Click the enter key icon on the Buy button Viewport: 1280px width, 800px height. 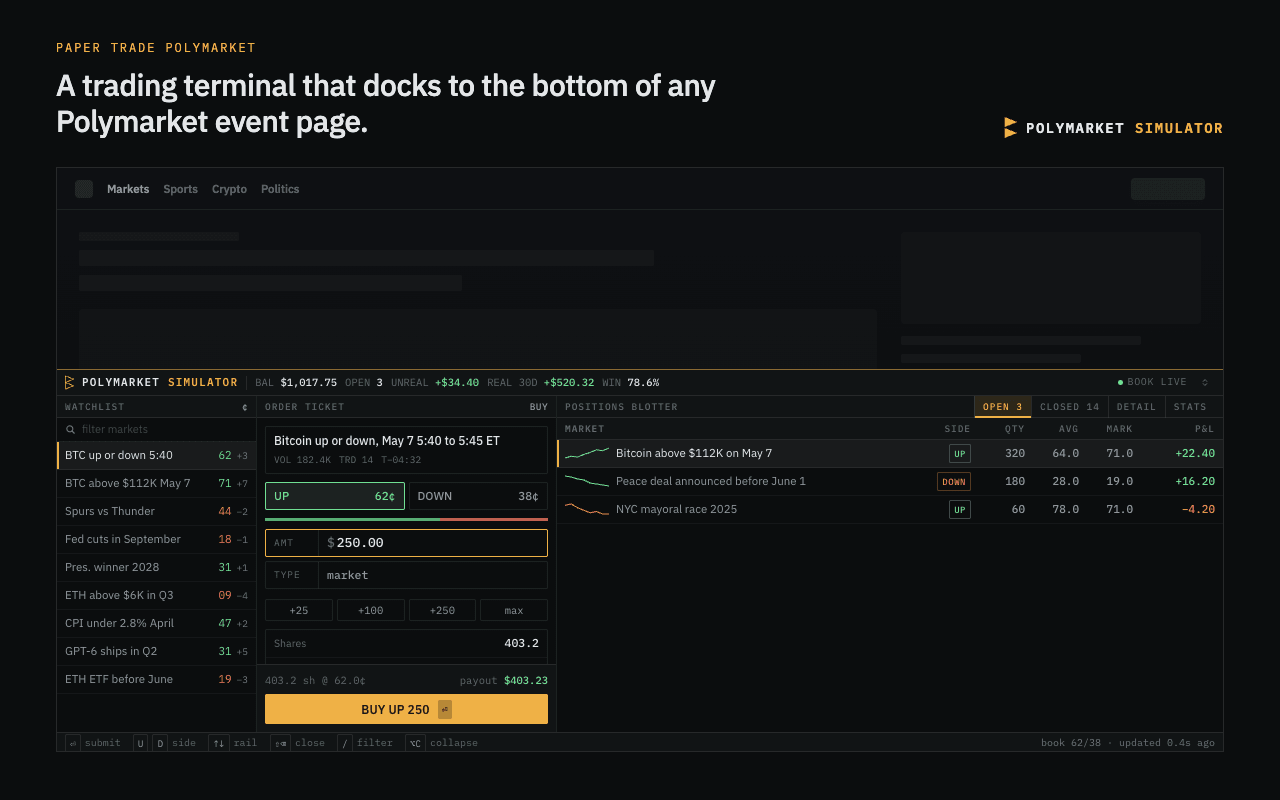(x=445, y=709)
